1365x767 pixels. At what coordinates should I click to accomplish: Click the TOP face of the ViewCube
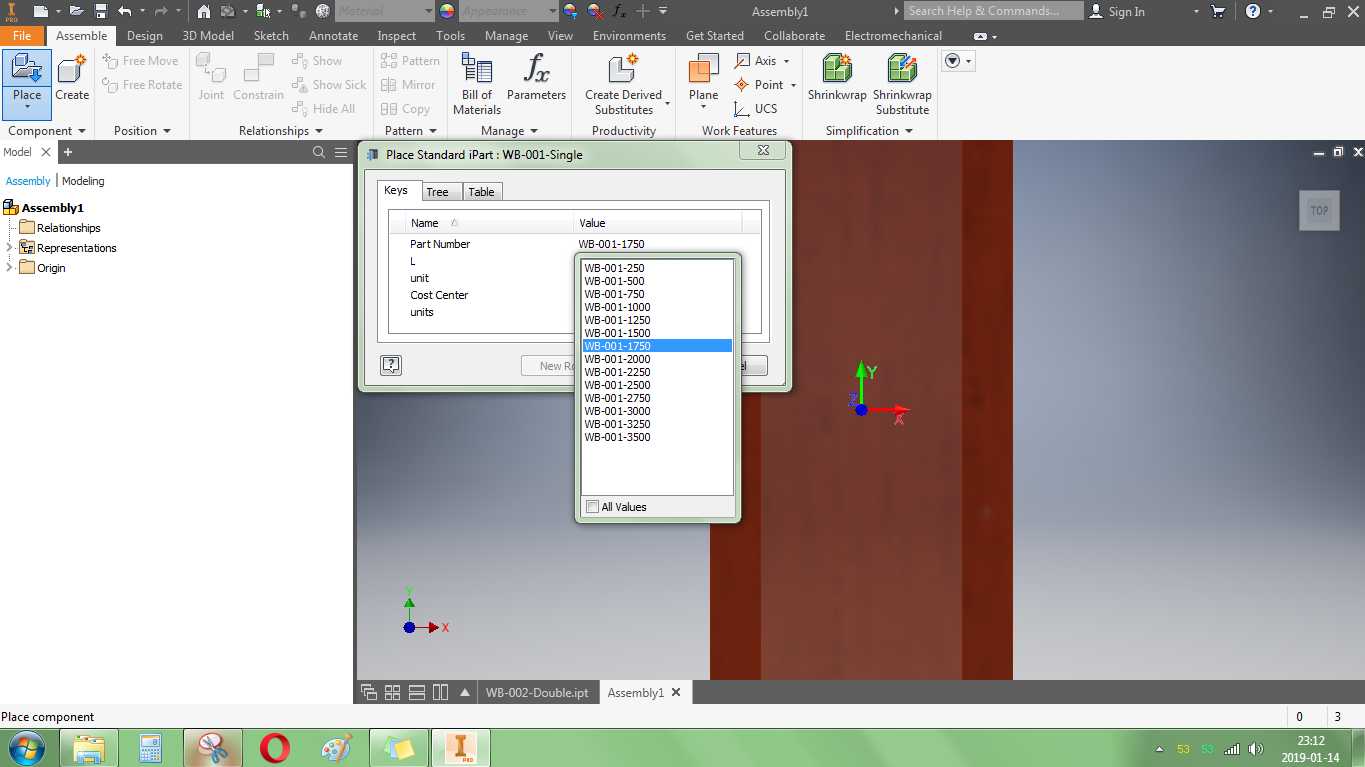(1319, 210)
